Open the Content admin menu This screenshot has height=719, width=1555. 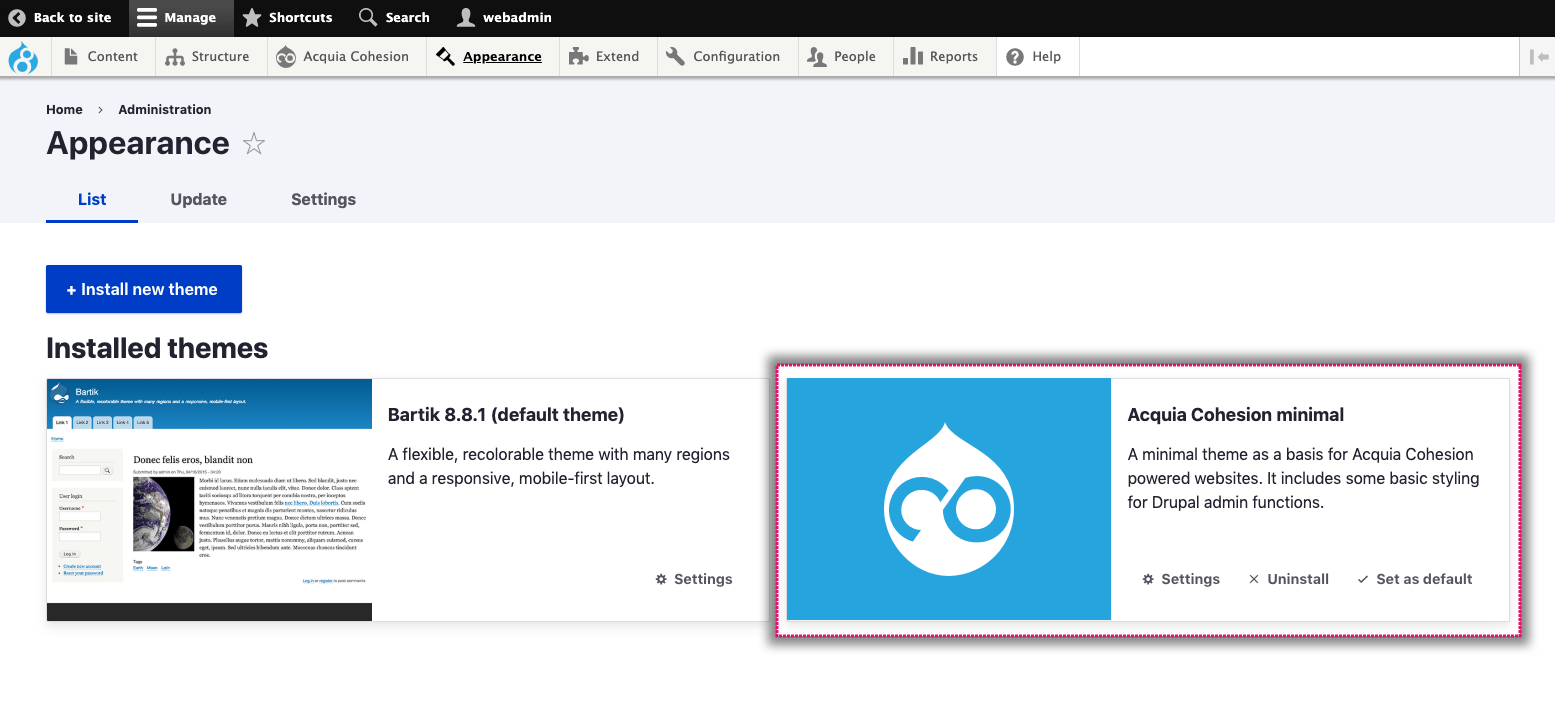click(x=101, y=57)
